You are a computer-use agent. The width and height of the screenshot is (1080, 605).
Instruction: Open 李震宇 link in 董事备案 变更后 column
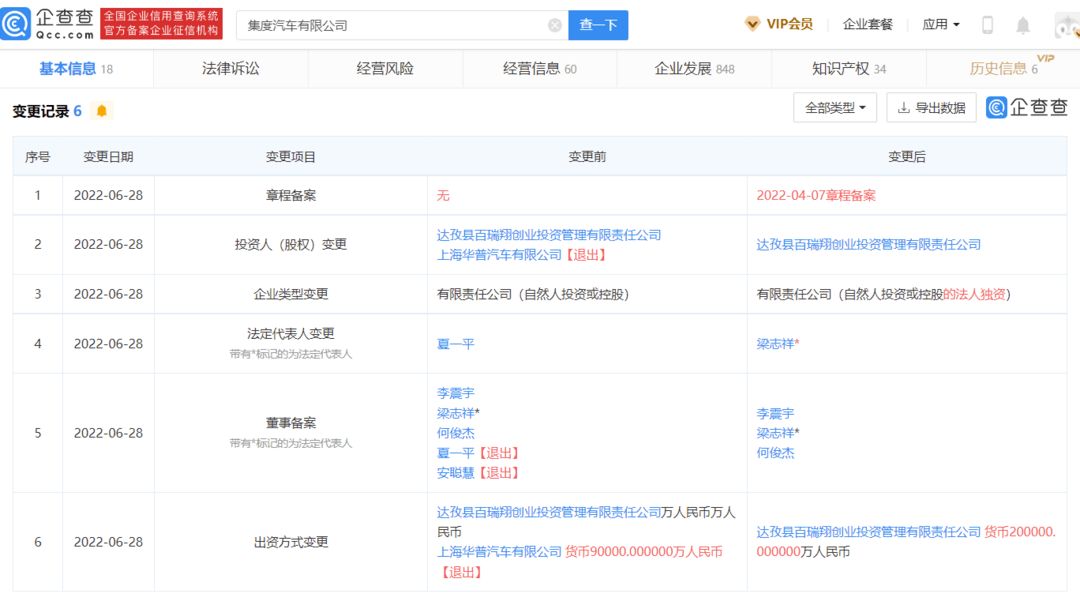[x=775, y=413]
